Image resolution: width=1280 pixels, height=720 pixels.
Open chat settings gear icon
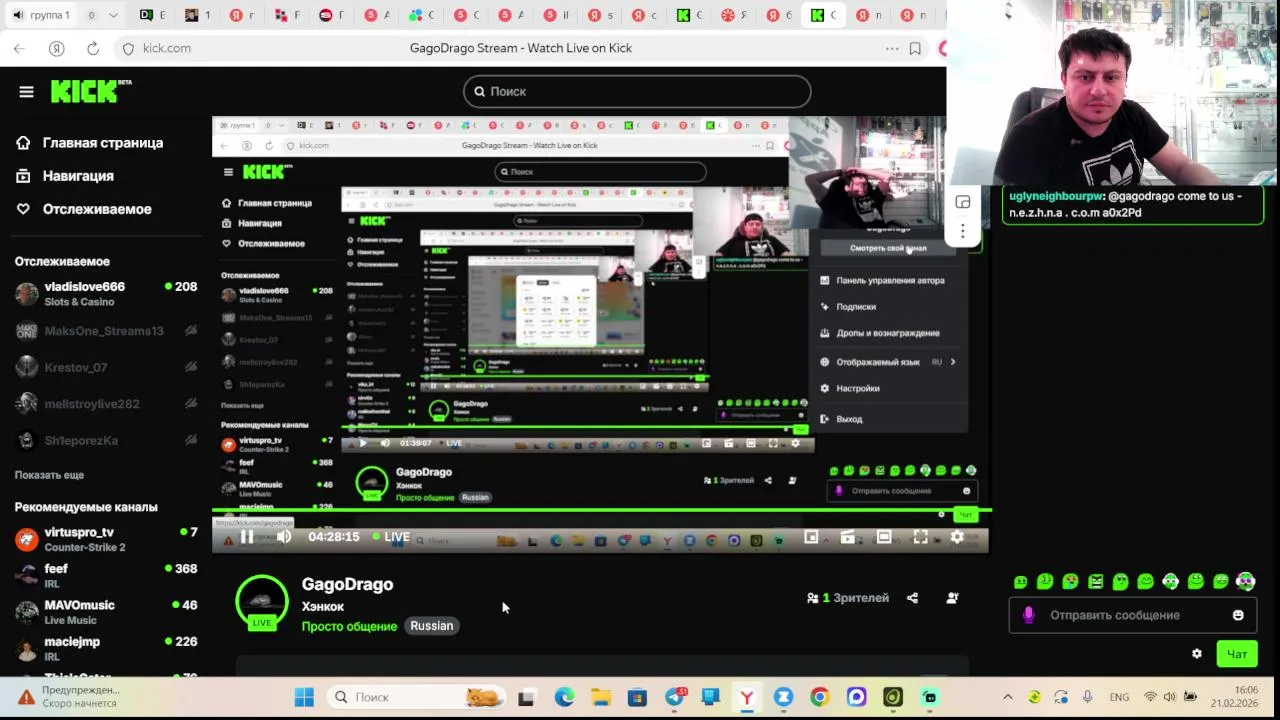[x=1197, y=654]
